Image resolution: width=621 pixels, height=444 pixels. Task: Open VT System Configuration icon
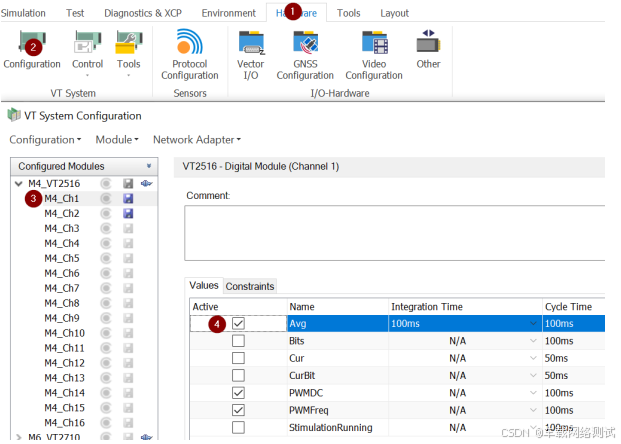32,43
